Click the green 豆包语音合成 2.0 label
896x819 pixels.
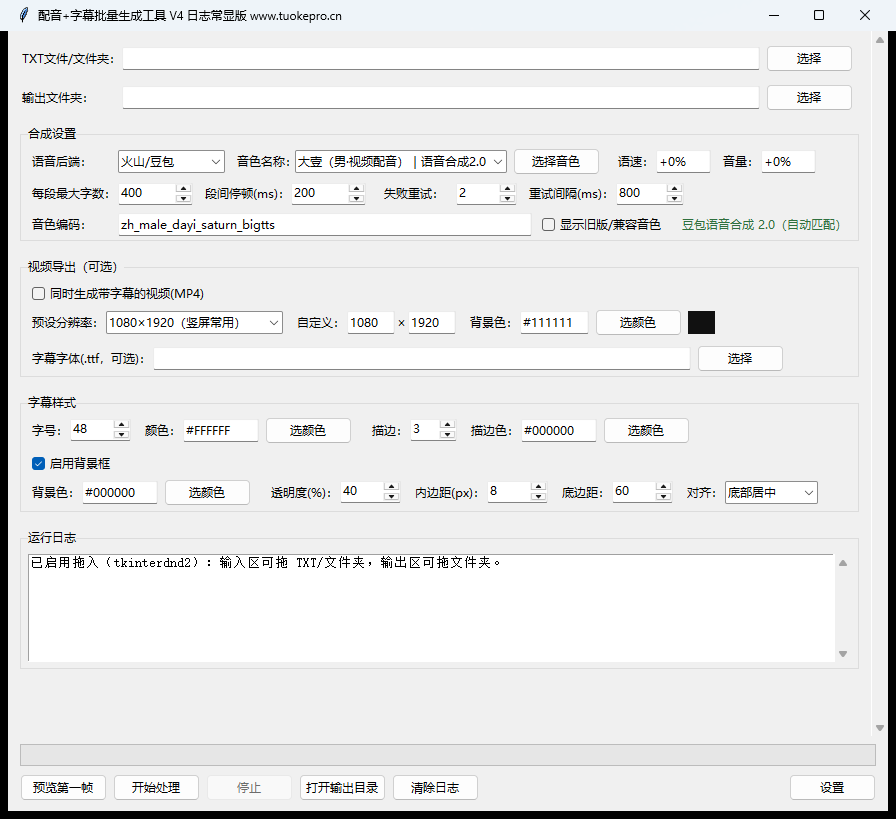pos(761,225)
